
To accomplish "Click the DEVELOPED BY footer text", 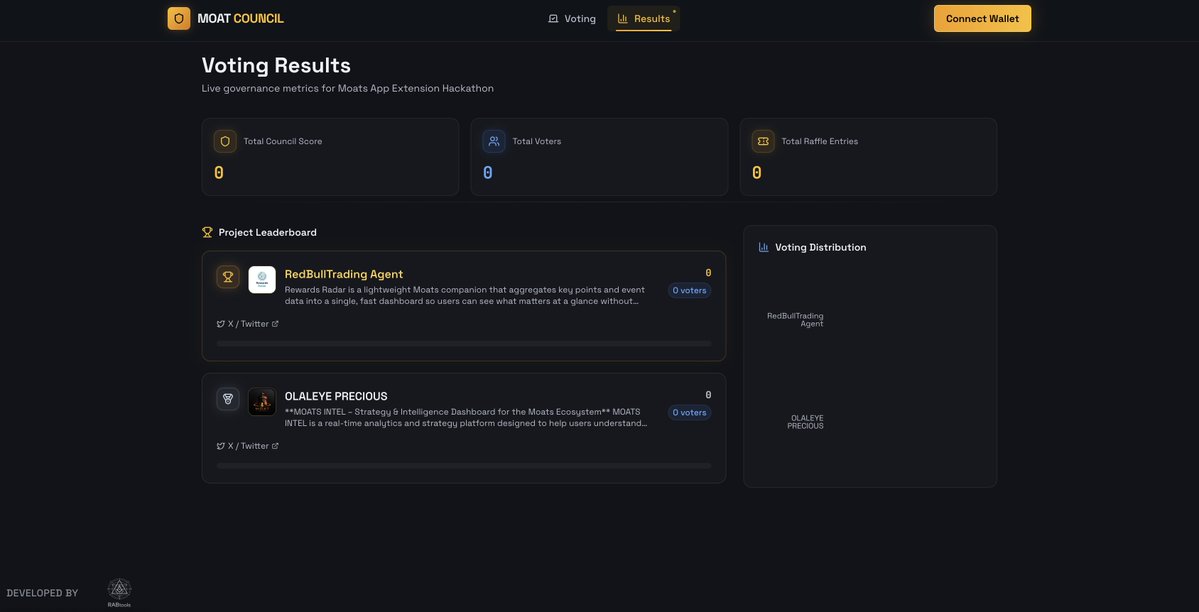I will click(42, 593).
